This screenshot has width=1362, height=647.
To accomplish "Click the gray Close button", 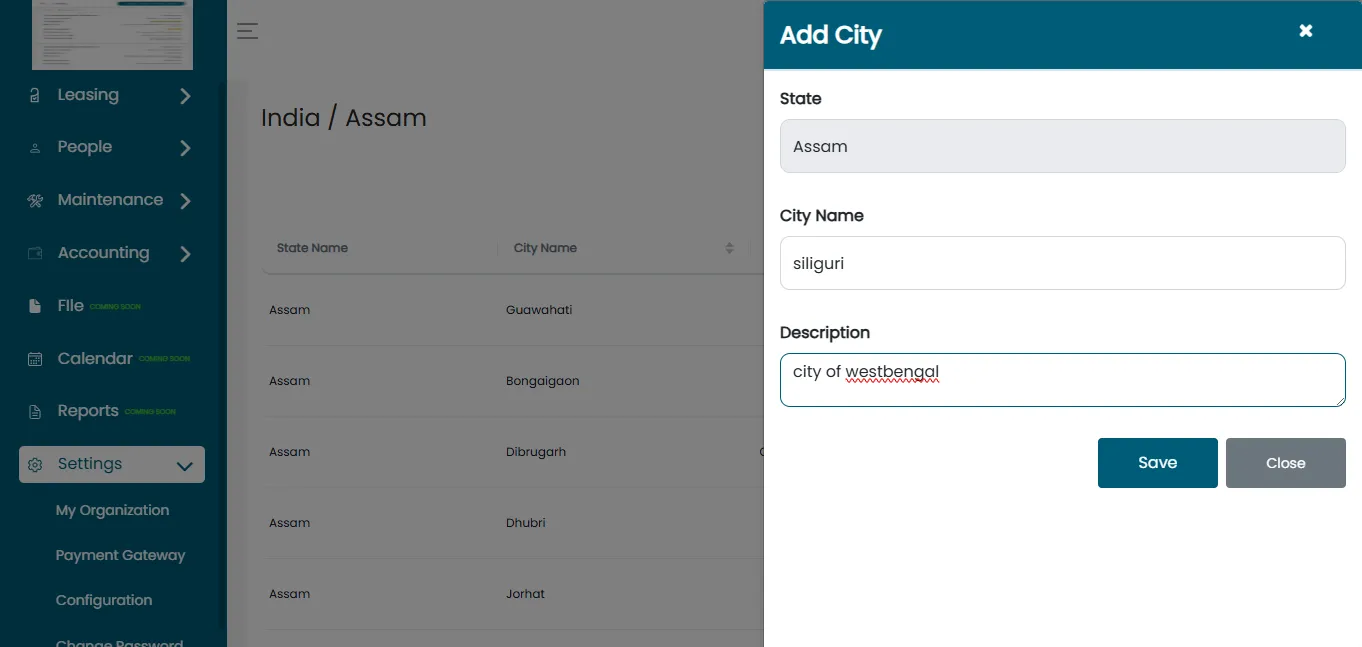I will (x=1285, y=463).
